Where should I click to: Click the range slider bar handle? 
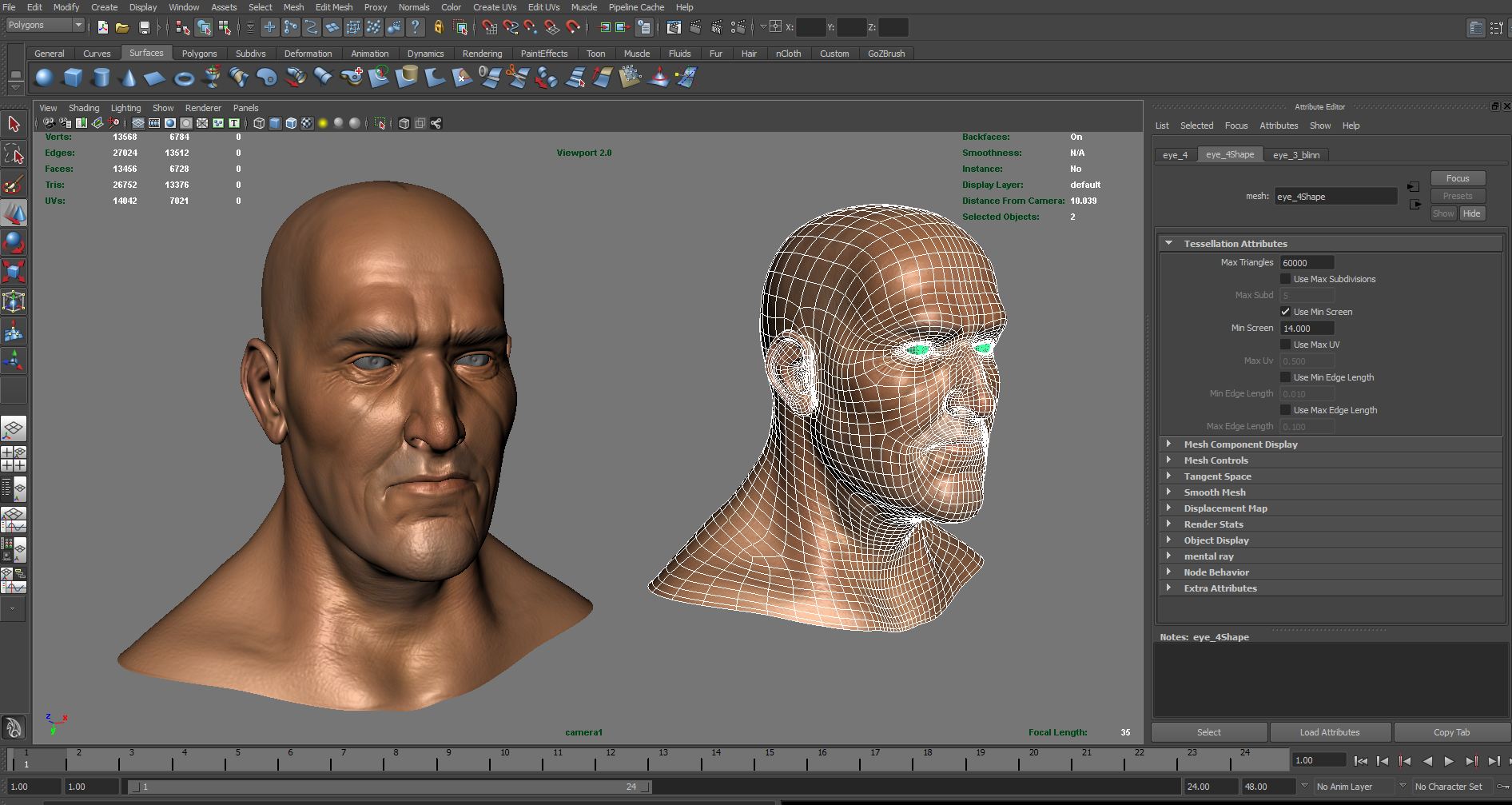coord(391,787)
